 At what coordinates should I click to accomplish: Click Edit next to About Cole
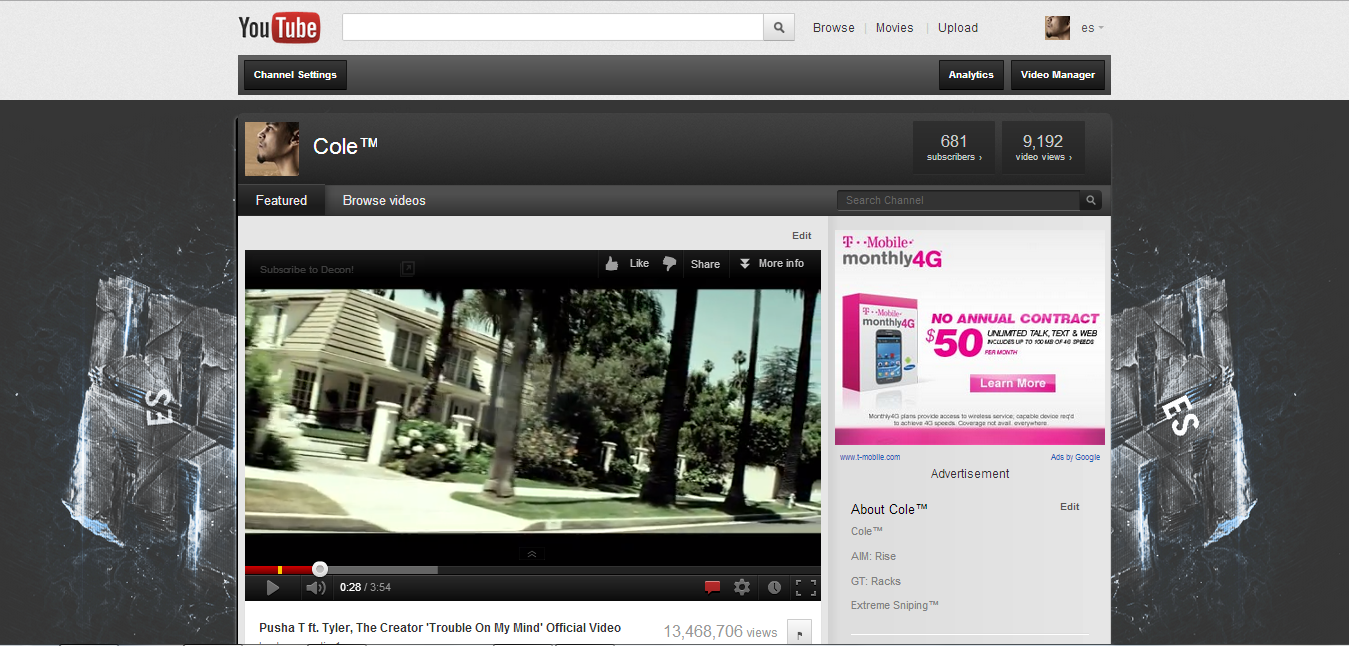coord(1070,507)
